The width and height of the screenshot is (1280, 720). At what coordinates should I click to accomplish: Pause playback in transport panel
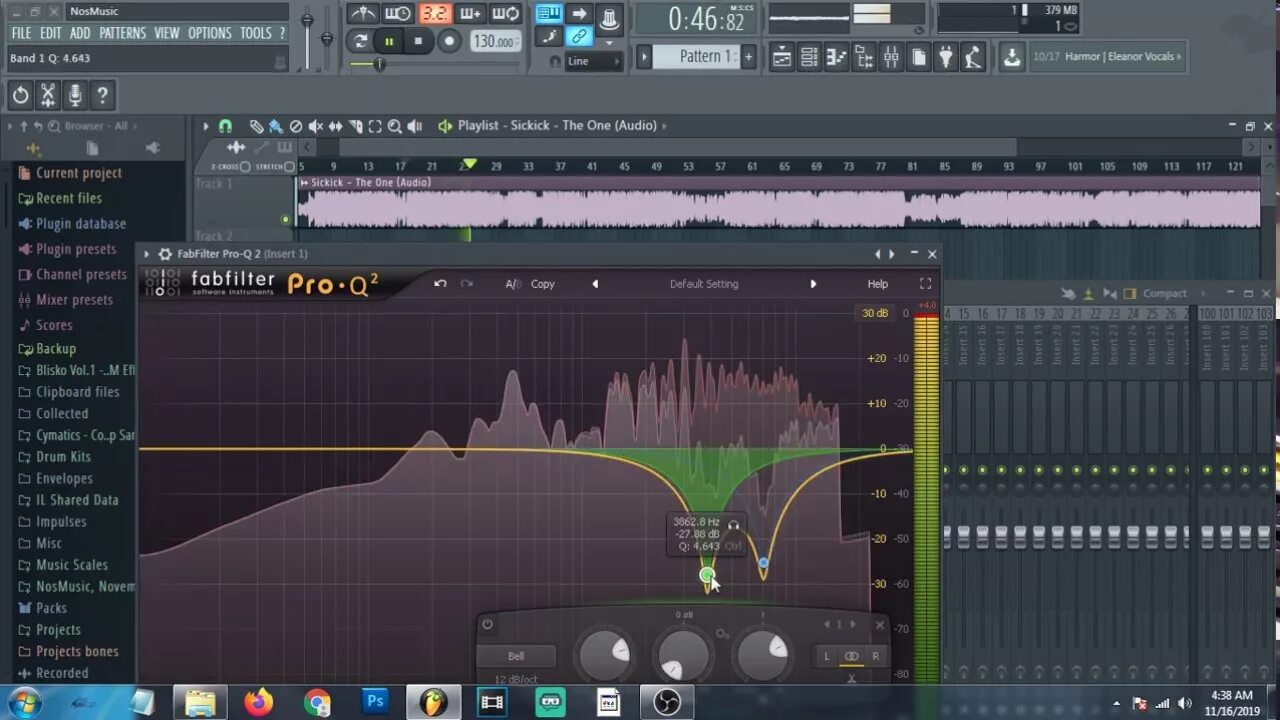(389, 41)
